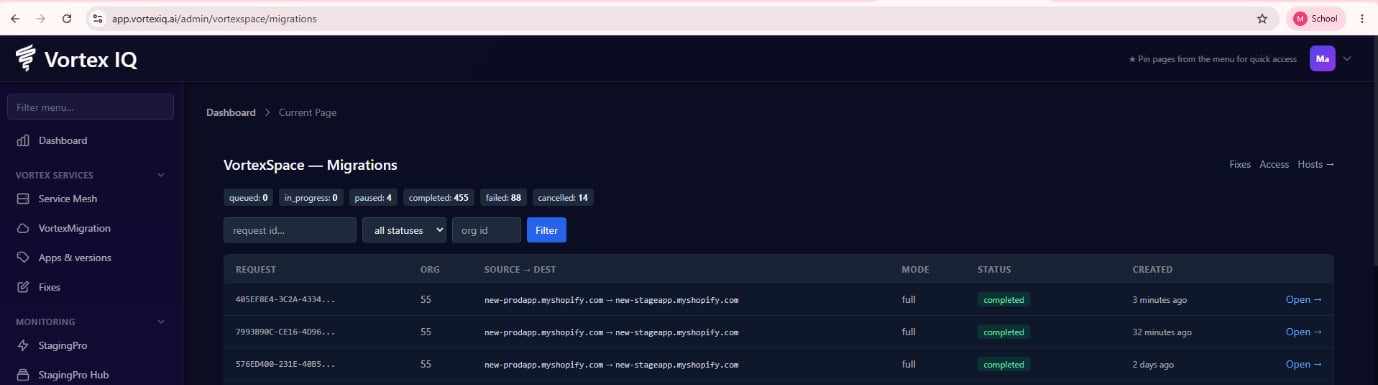Open the migration created 32 minutes ago

point(1304,332)
